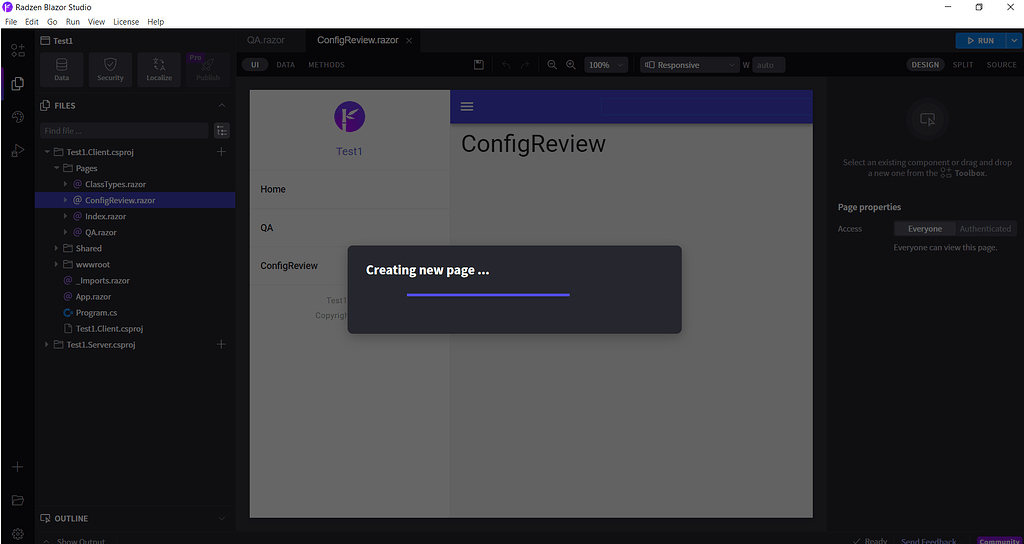The height and width of the screenshot is (544, 1024).
Task: Click the Zoom out magnifier icon
Action: point(552,65)
